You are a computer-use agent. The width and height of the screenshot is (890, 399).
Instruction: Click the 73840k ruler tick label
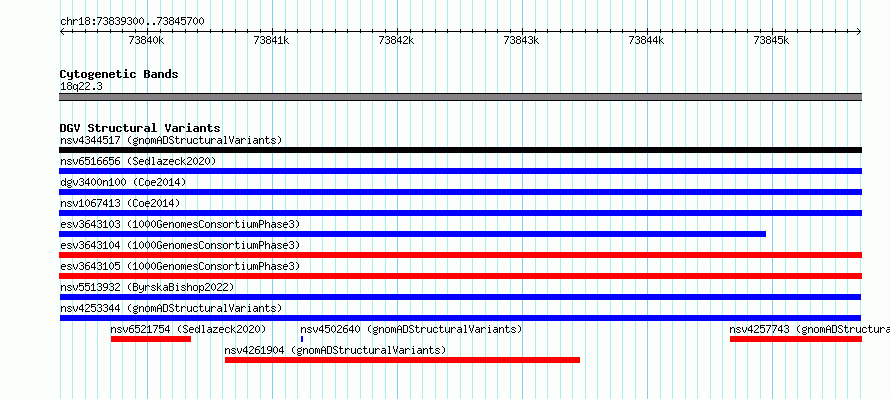click(146, 40)
